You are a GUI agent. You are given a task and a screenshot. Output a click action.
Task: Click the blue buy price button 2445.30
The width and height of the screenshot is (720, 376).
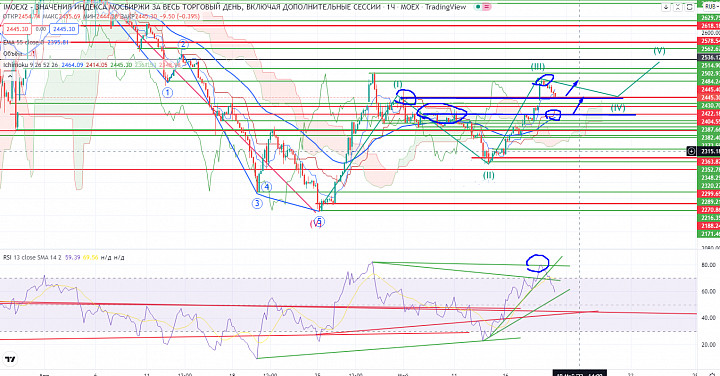64,29
